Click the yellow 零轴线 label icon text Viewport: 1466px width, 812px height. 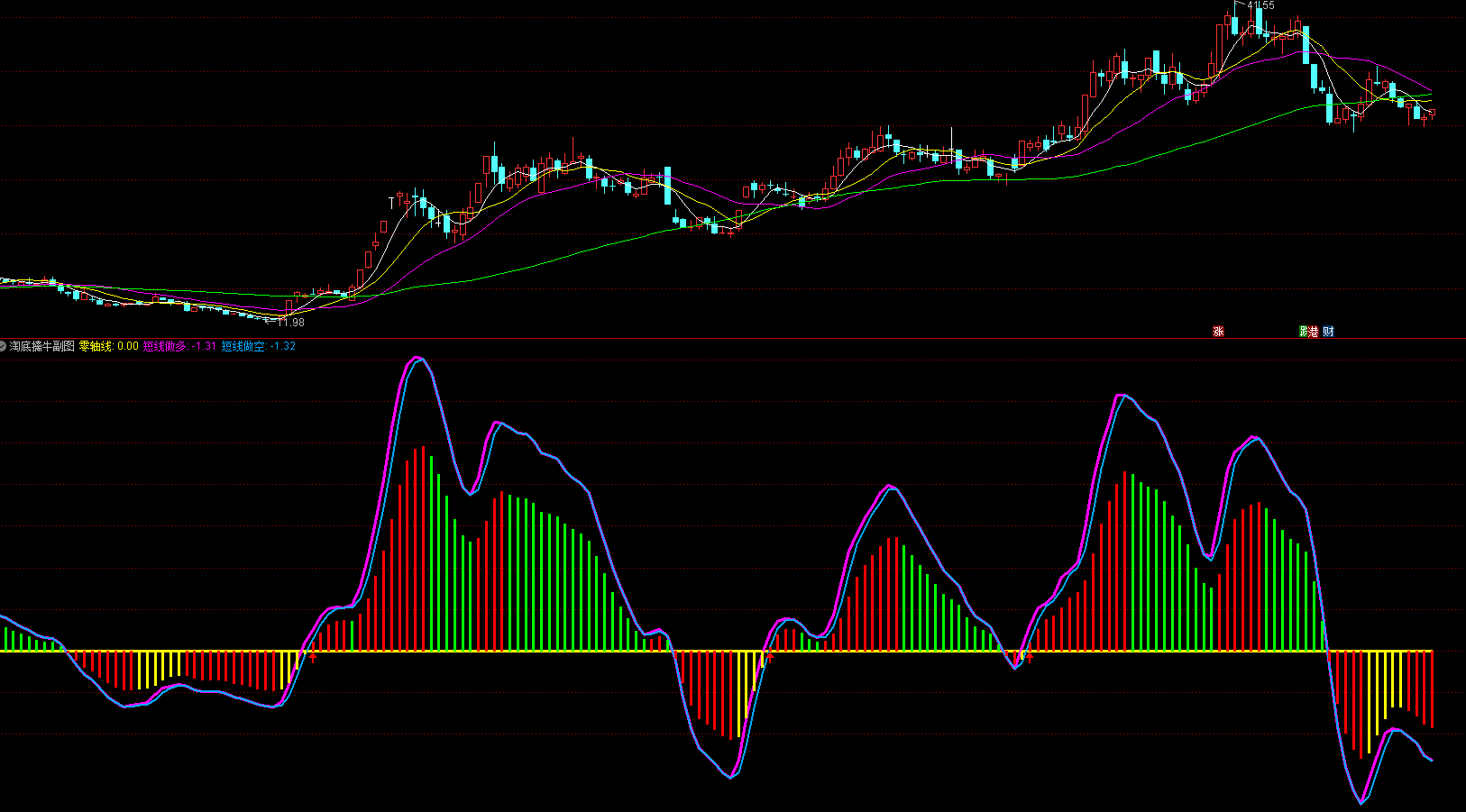point(95,344)
